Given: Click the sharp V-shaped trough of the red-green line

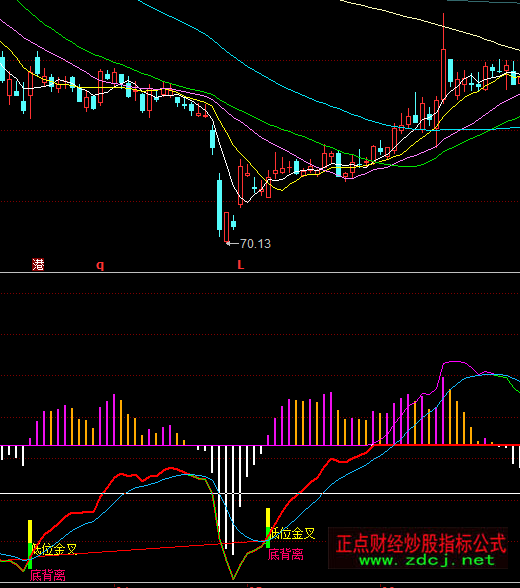Looking at the screenshot, I should pos(233,579).
